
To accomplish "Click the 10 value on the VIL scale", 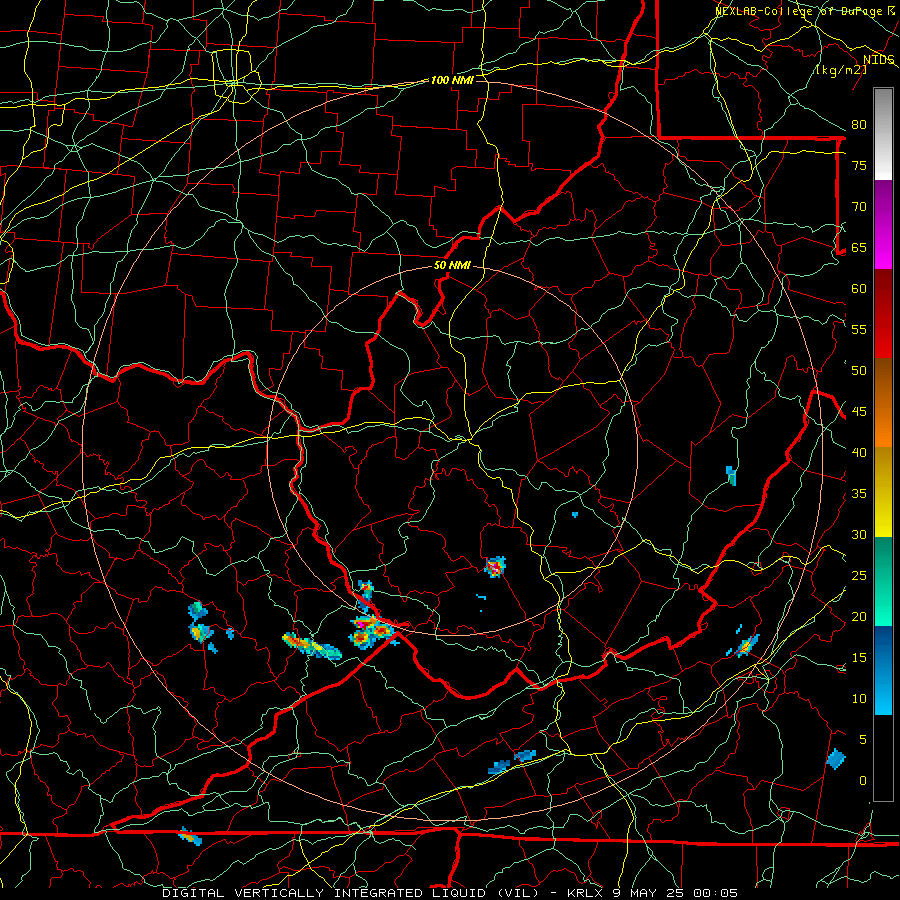I will 859,699.
